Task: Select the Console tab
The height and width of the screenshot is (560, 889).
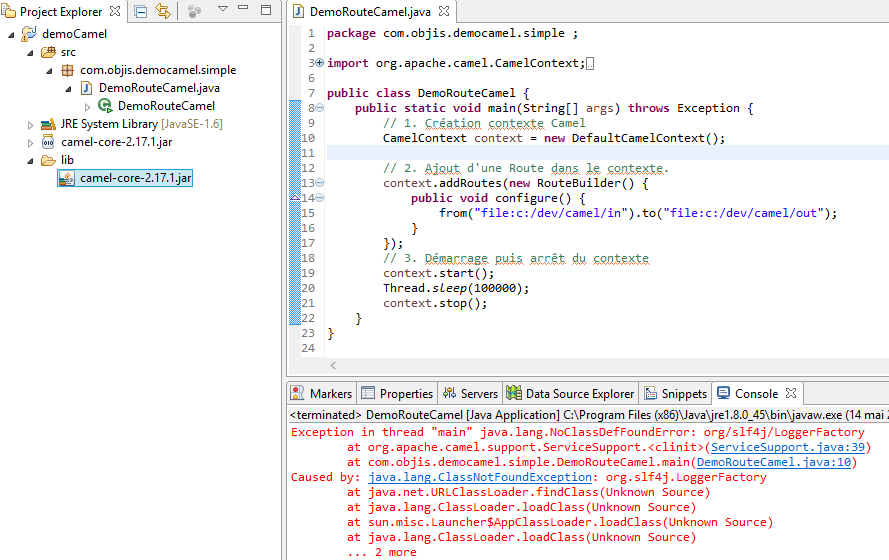Action: (747, 393)
